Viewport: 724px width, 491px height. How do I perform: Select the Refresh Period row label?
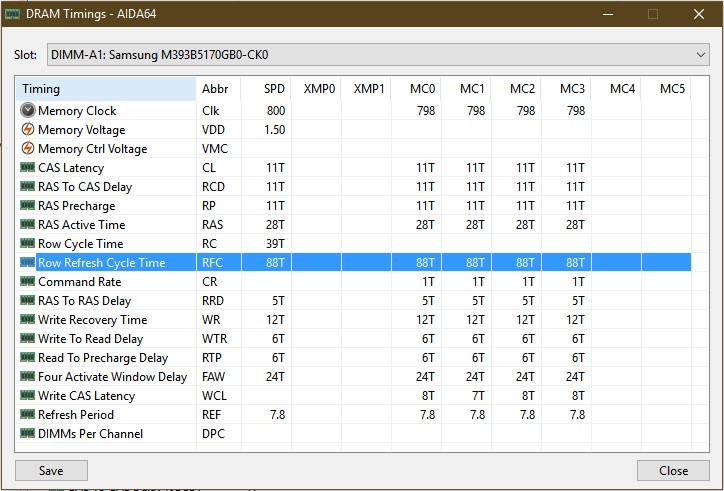pos(76,414)
